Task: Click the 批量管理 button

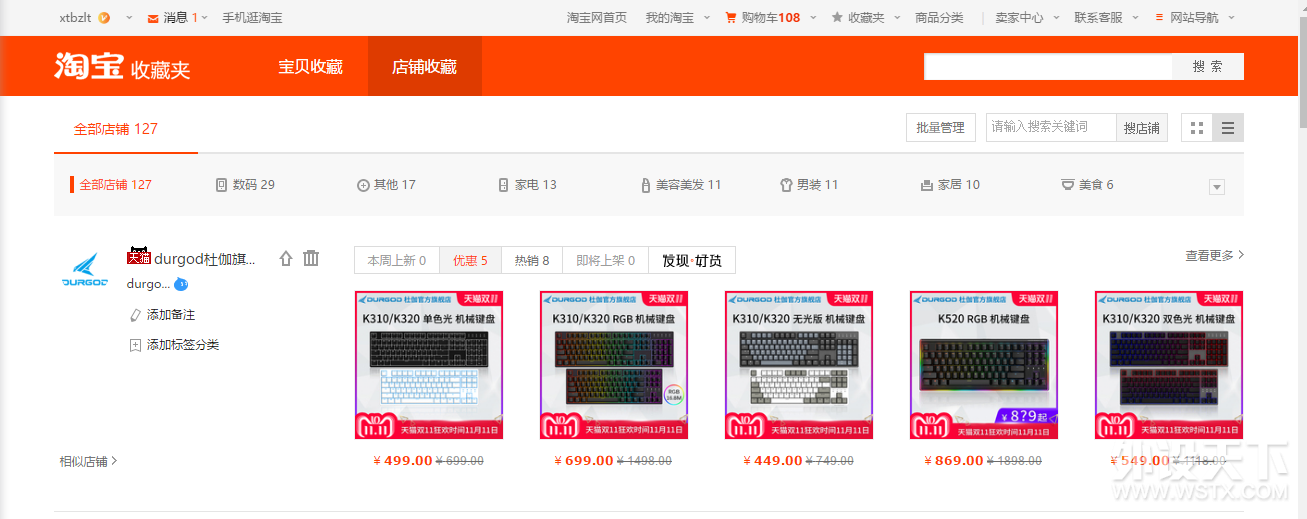Action: pos(940,128)
